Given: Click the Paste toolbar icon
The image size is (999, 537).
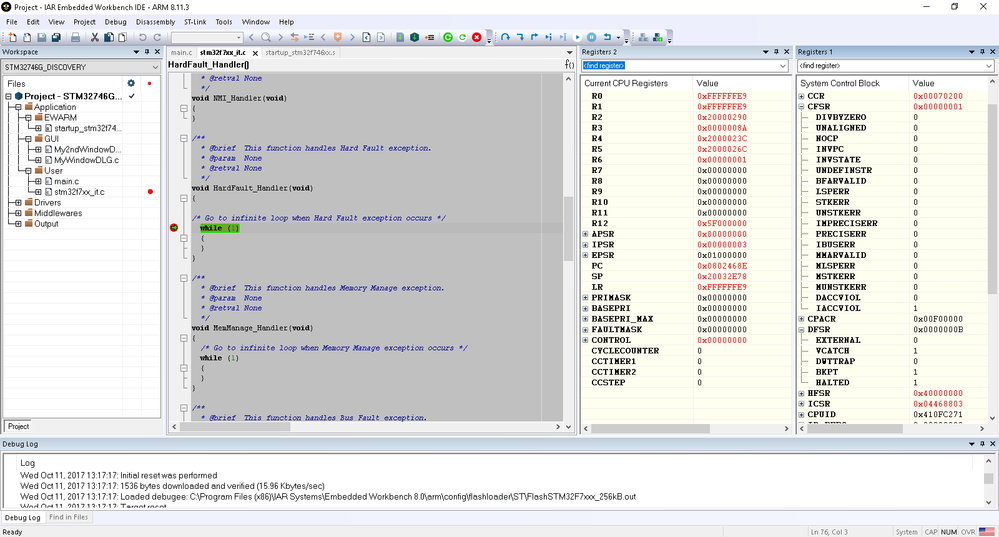Looking at the screenshot, I should coord(122,38).
